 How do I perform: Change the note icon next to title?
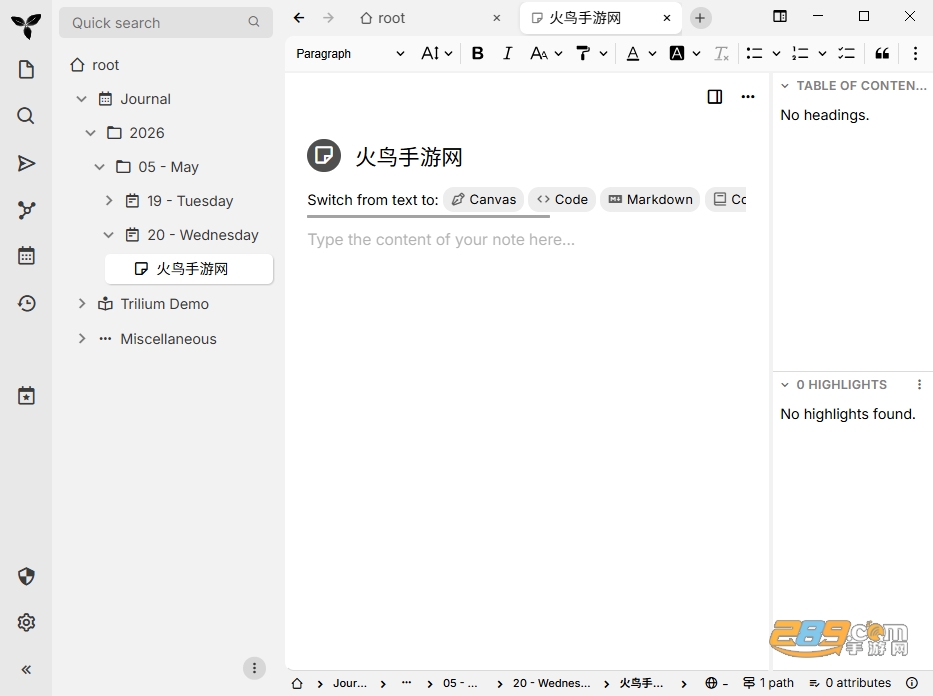pyautogui.click(x=324, y=156)
